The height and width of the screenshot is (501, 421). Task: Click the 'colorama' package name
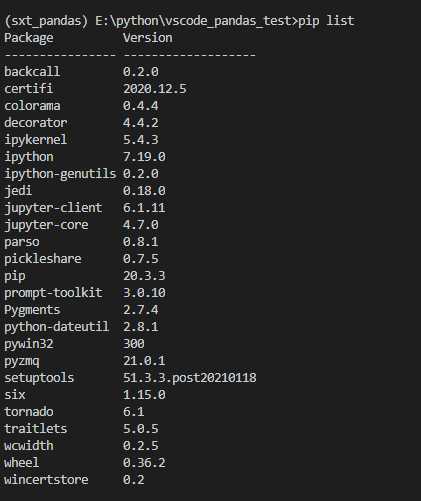[x=32, y=106]
